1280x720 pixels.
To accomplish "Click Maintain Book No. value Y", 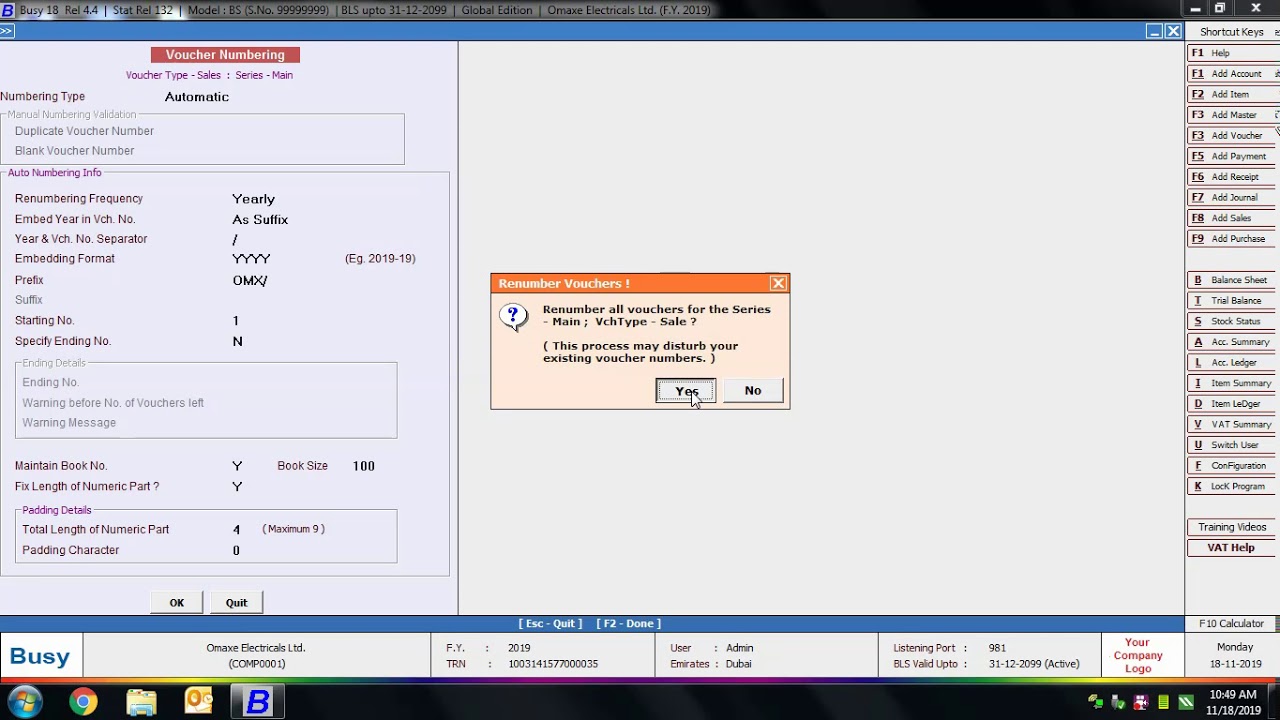I will (x=237, y=466).
